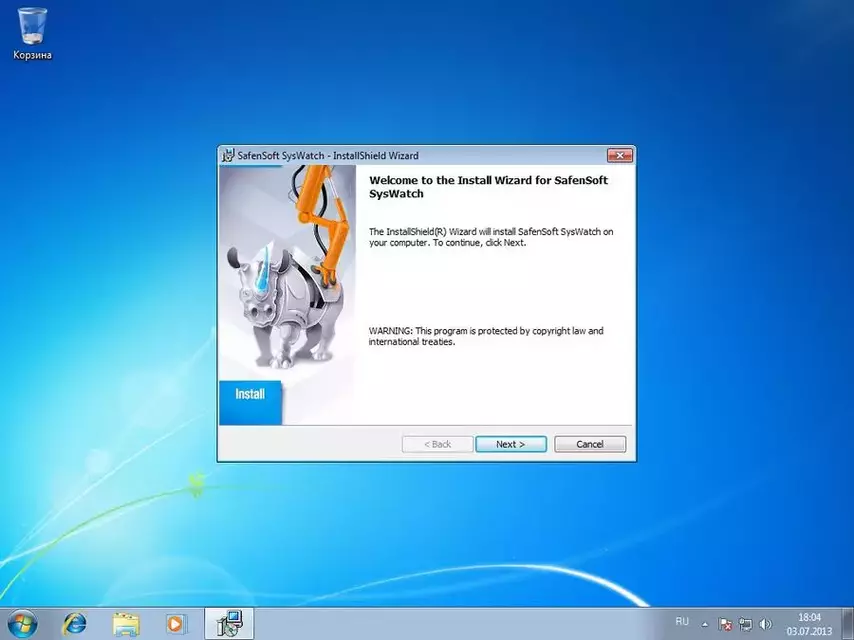
Task: Open the volume speaker tray icon
Action: coord(765,624)
